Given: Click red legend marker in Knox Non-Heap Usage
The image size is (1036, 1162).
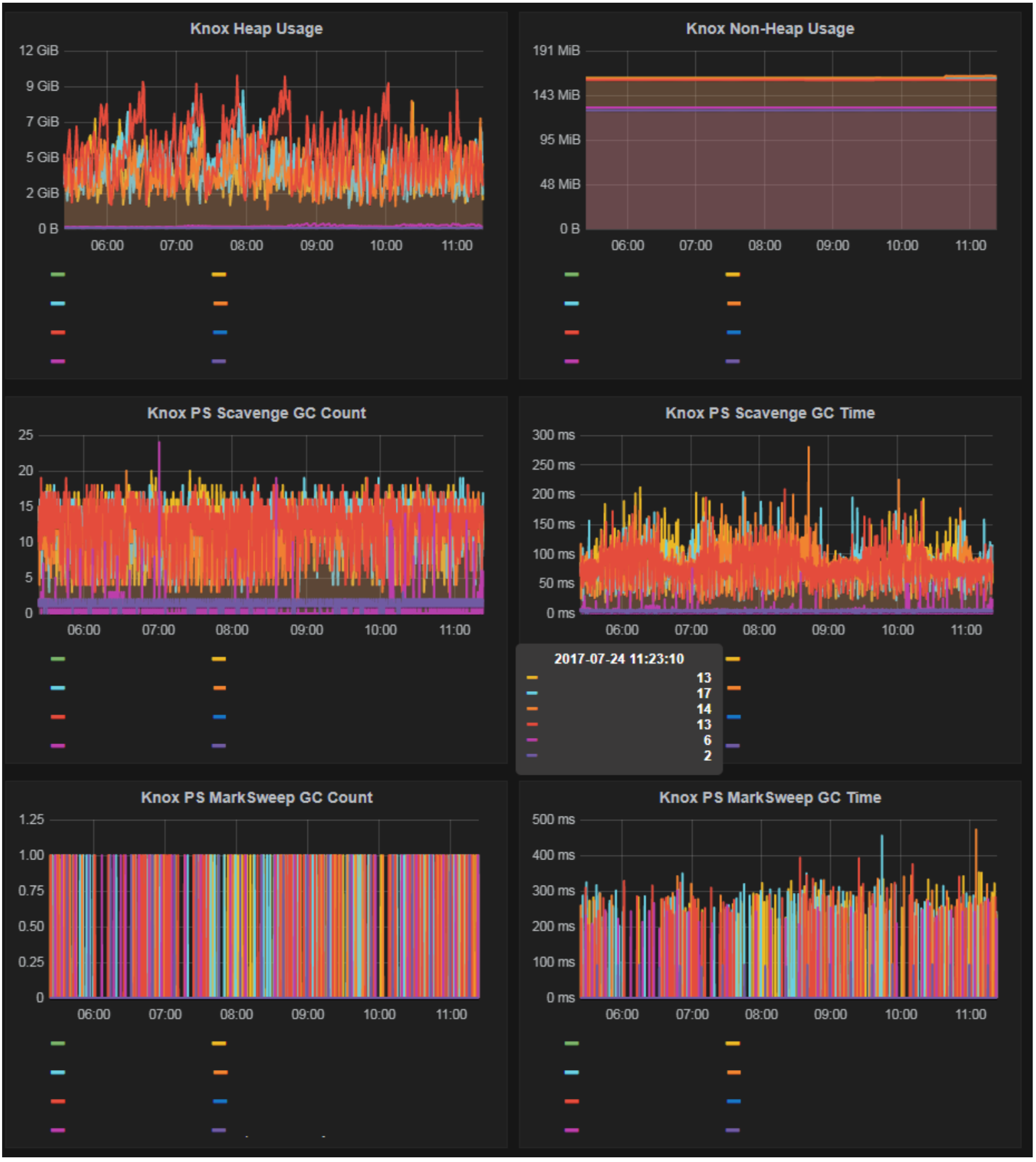Looking at the screenshot, I should [572, 332].
